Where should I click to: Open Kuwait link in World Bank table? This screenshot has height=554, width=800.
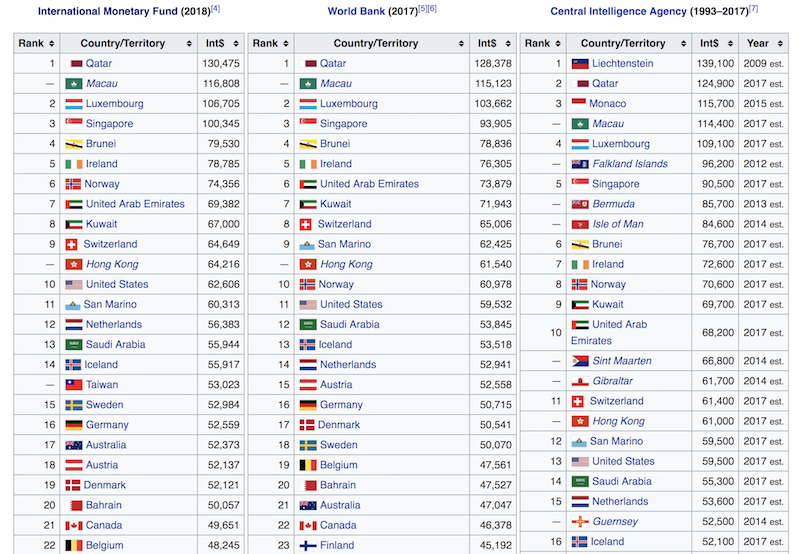tap(336, 204)
